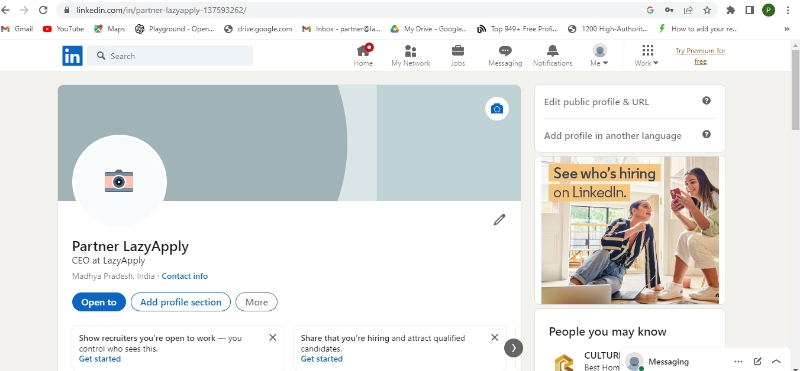Click the LinkedIn search field

point(170,56)
